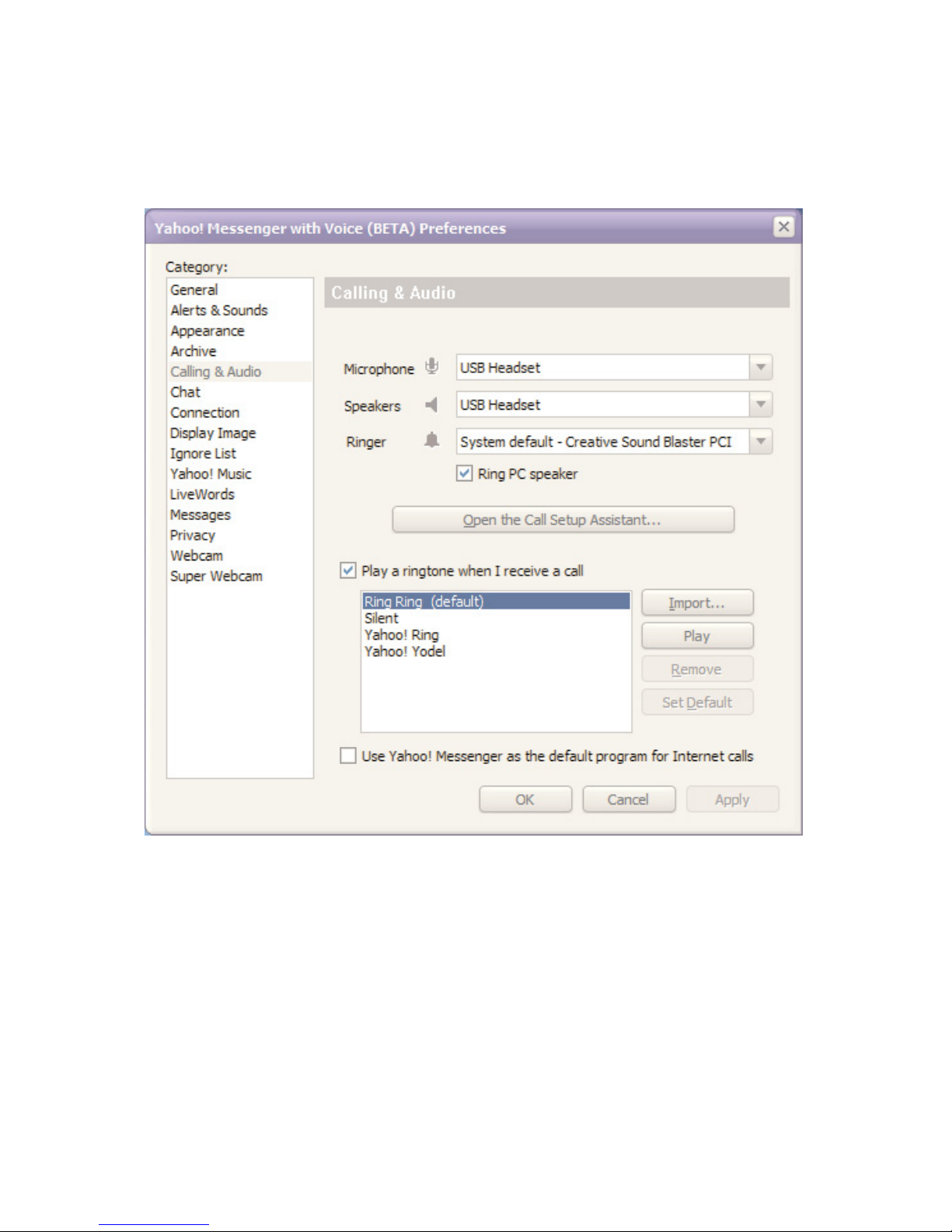Select the Chat category
Image resolution: width=952 pixels, height=1232 pixels.
(239, 392)
